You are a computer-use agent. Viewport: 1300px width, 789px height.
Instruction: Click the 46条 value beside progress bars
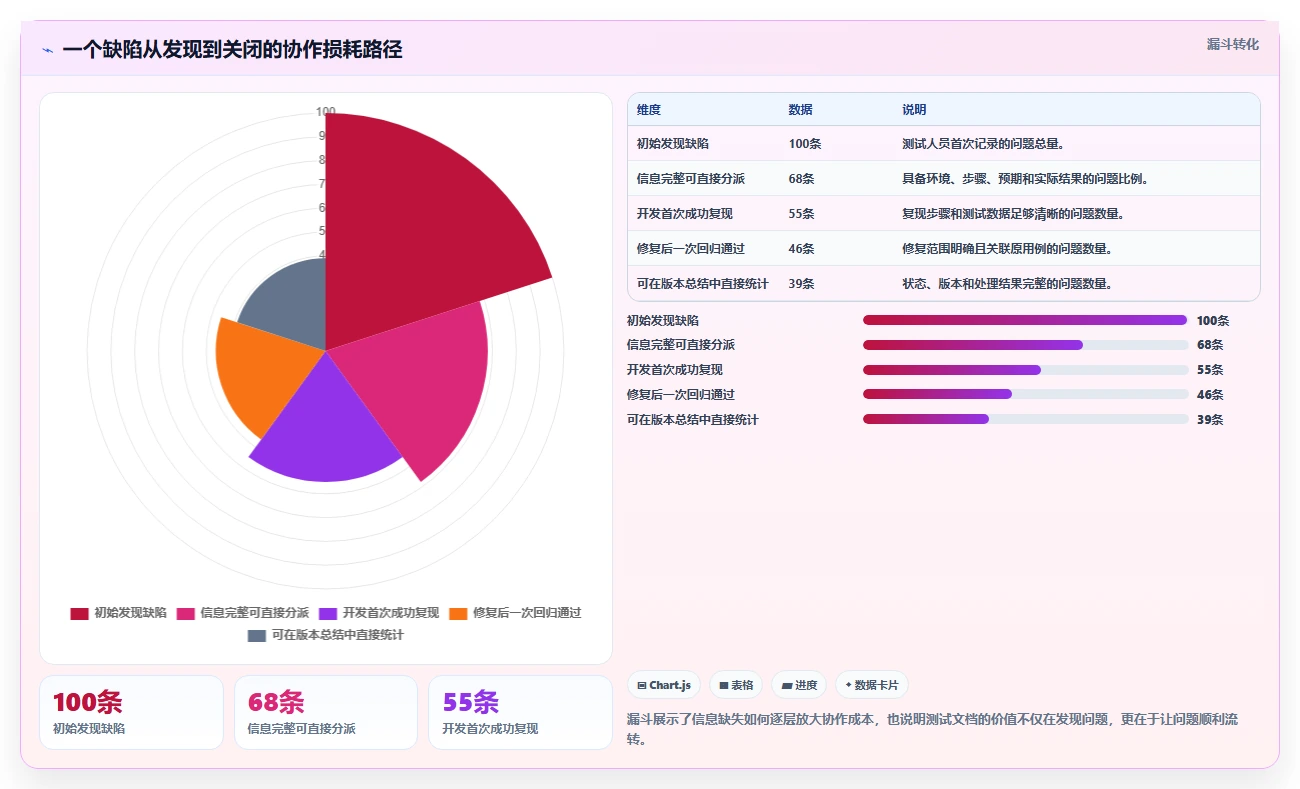click(1210, 394)
